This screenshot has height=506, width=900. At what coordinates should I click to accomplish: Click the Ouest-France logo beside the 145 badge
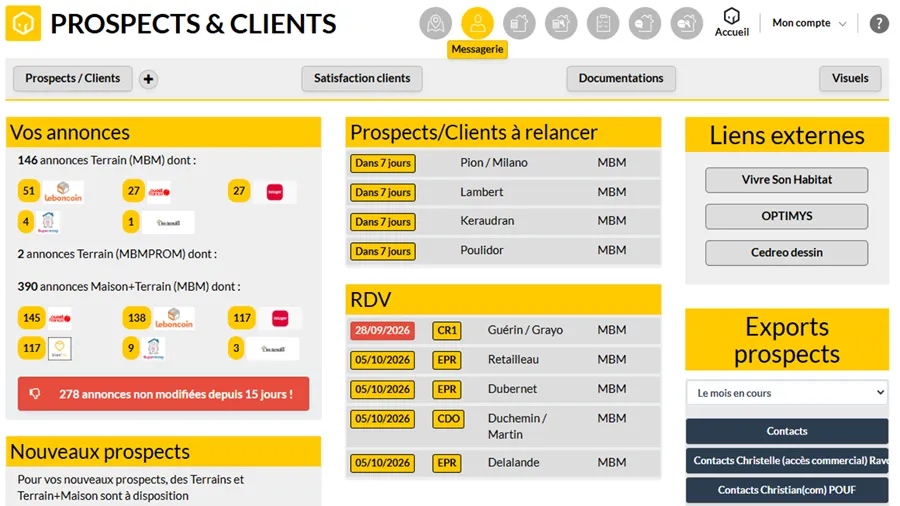coord(60,318)
